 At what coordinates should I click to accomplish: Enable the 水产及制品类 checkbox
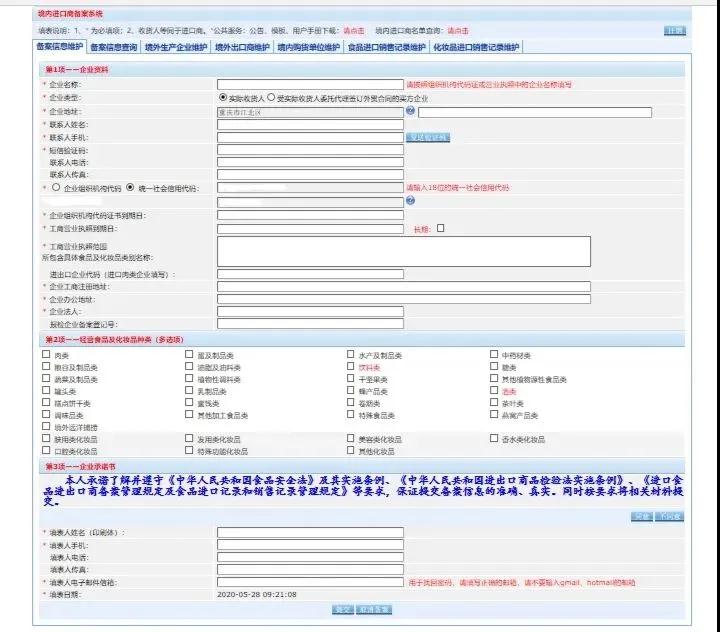tap(351, 355)
